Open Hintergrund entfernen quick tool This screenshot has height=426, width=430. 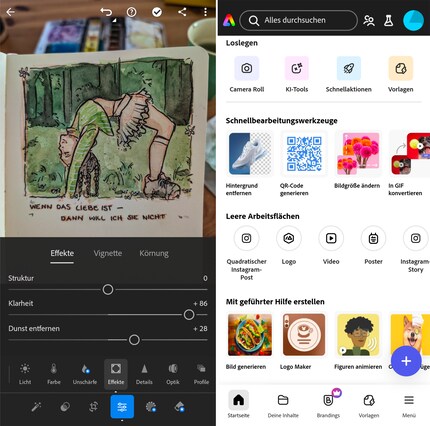coord(250,163)
